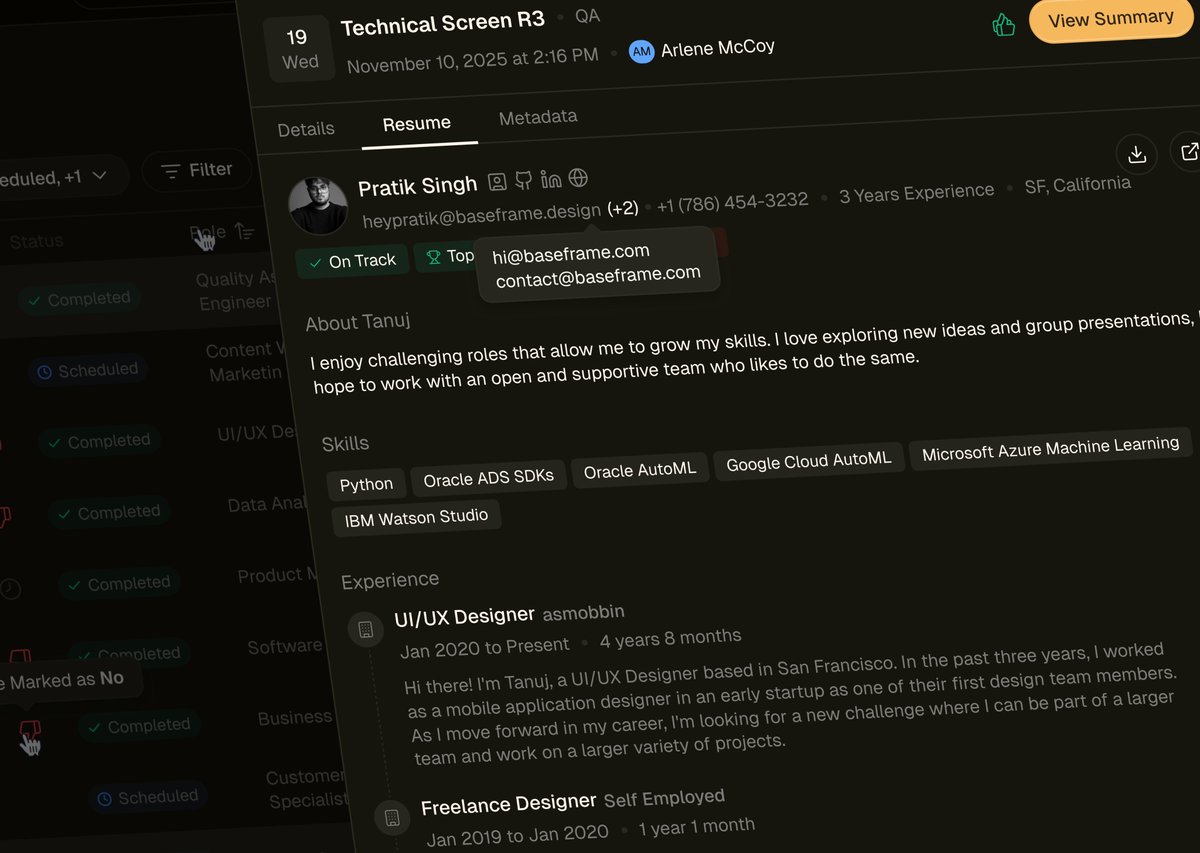The width and height of the screenshot is (1200, 853).
Task: Open the Filter button in background list
Action: click(x=196, y=171)
